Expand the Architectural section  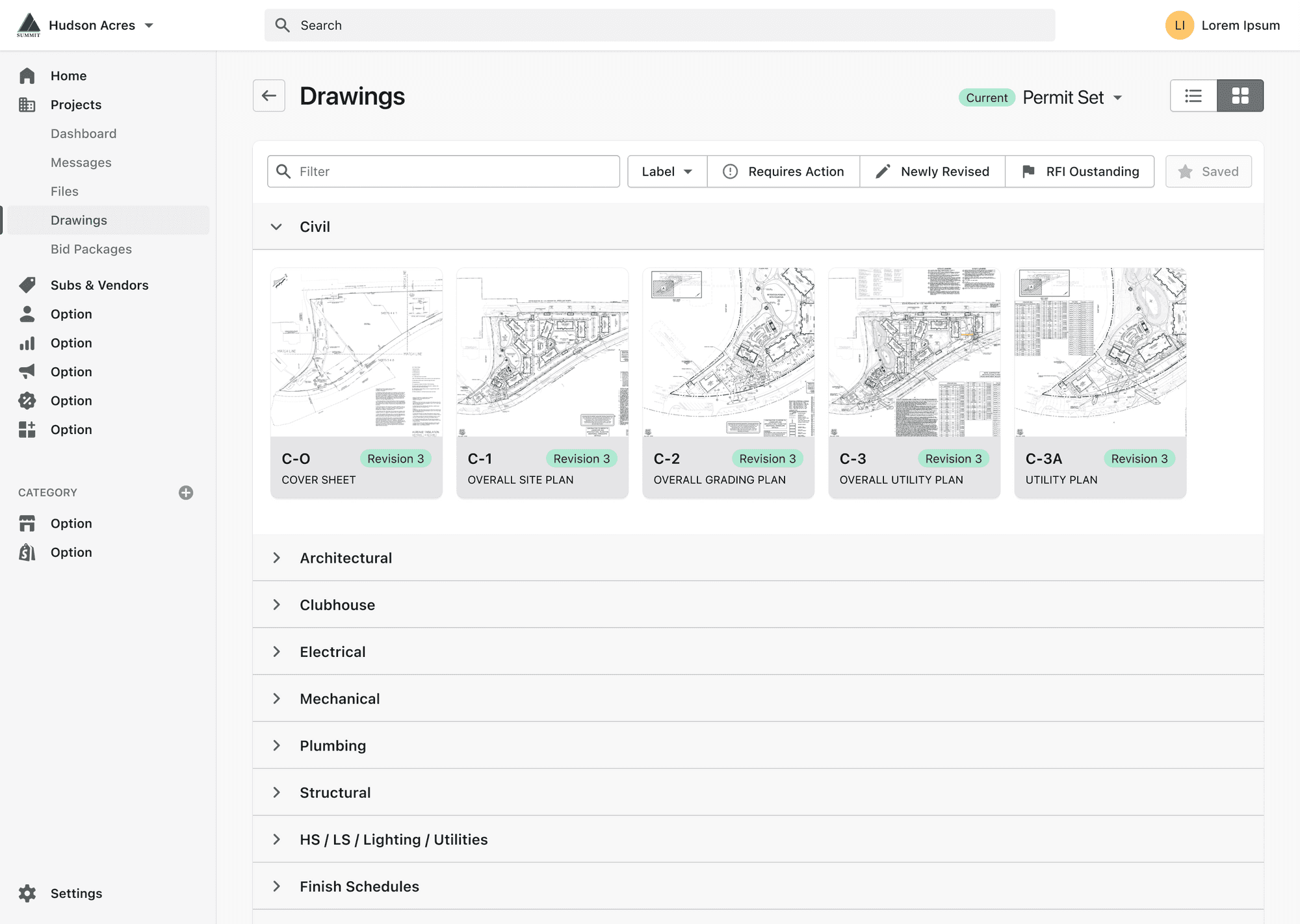tap(276, 558)
